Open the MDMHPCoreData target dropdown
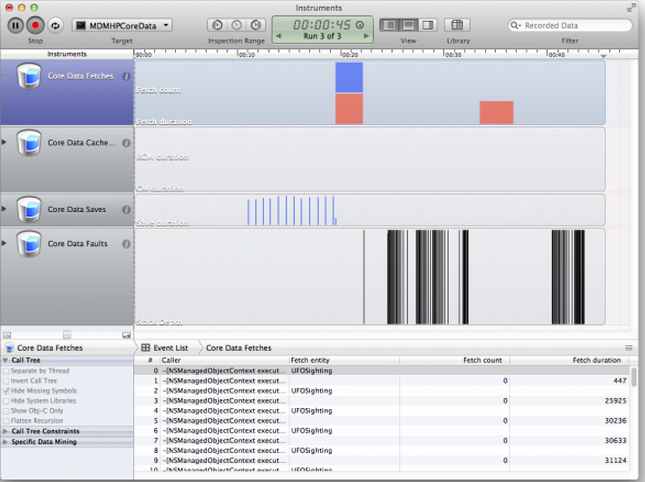The height and width of the screenshot is (482, 645). 122,25
